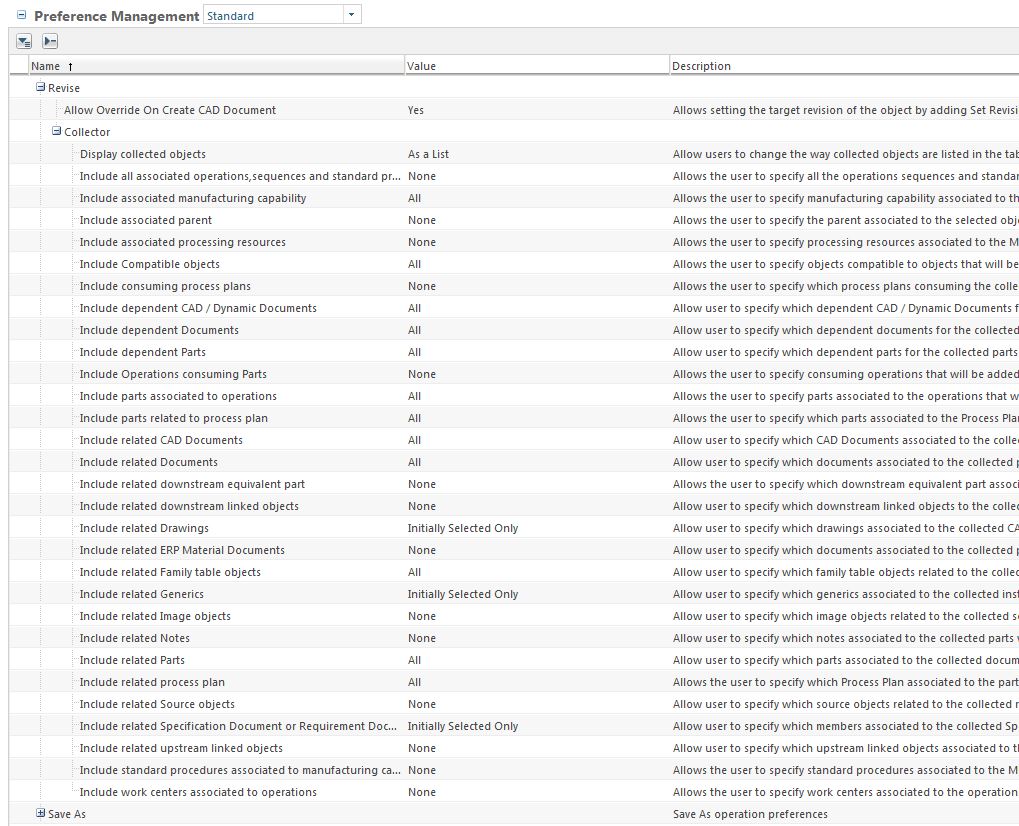
Task: Select Include all associated operations,sequences row
Action: click(x=240, y=177)
